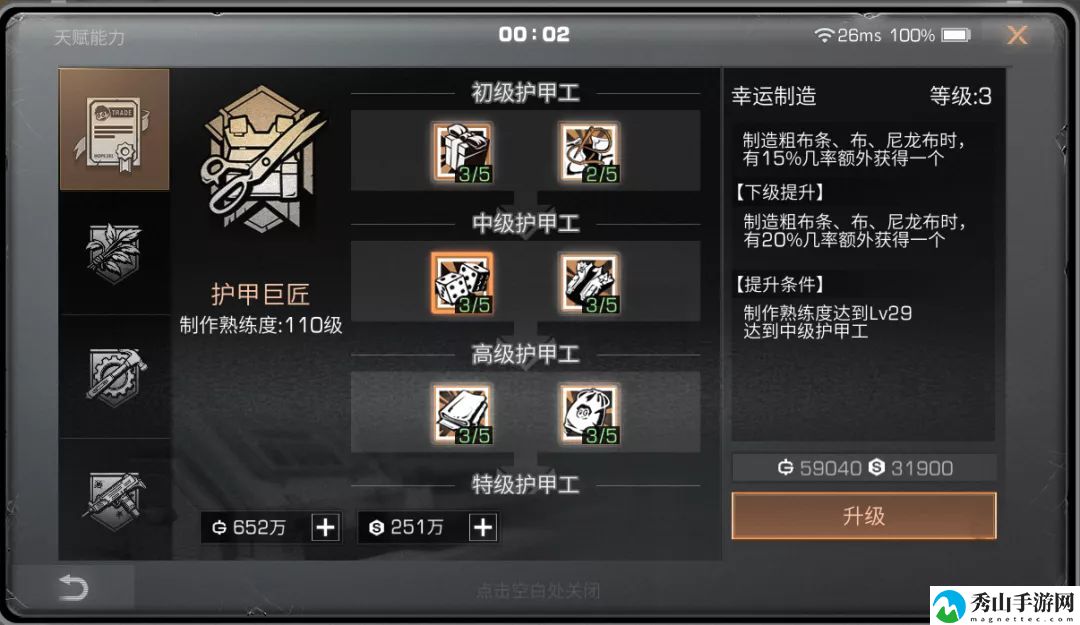Click the 点击空白处关闭 hint area

(x=538, y=591)
